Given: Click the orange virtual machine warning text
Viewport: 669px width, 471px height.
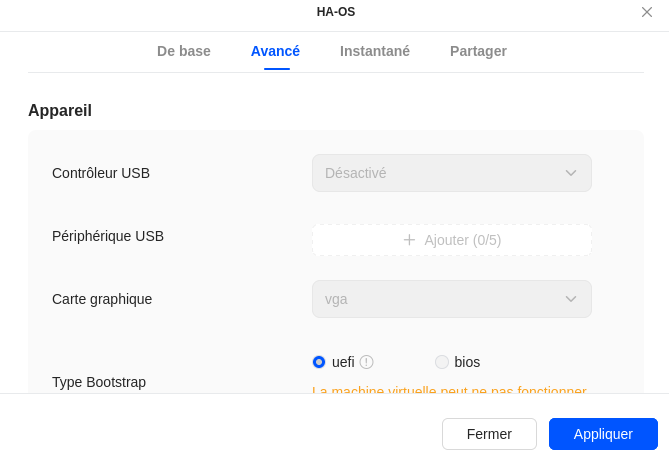Looking at the screenshot, I should [x=449, y=389].
